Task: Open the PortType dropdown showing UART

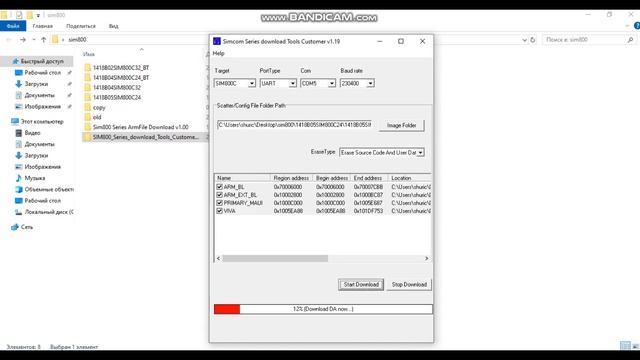Action: pos(278,83)
